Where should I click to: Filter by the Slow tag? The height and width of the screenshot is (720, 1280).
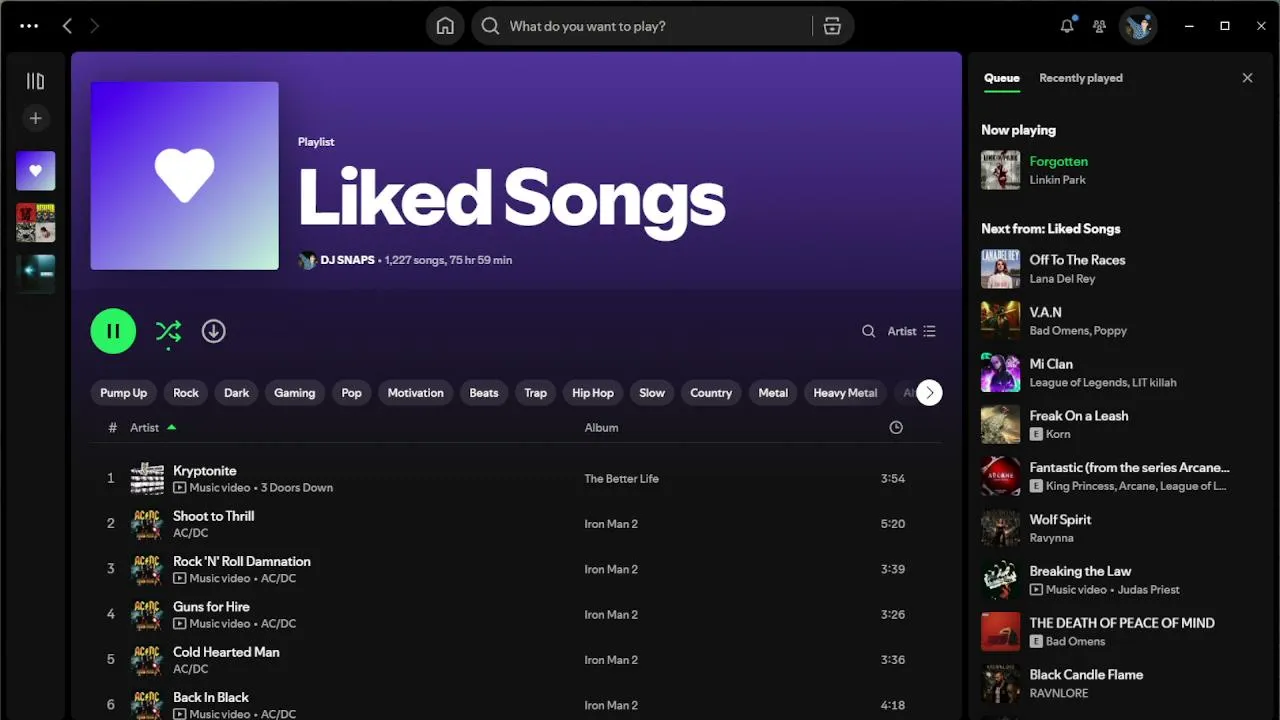pyautogui.click(x=652, y=393)
